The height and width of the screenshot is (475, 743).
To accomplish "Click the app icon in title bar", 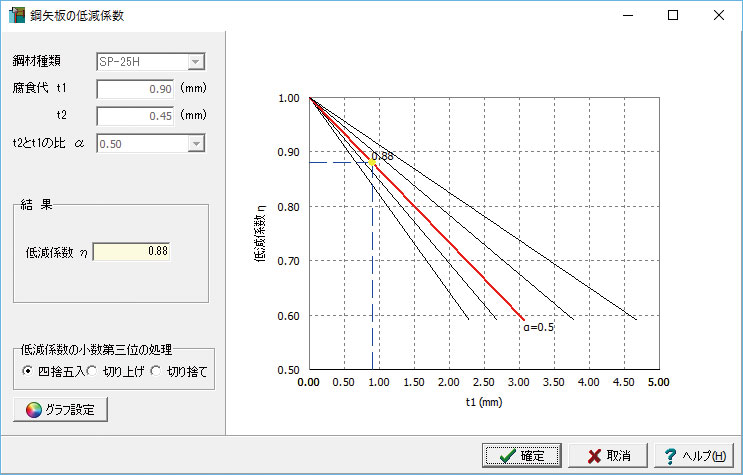I will pos(17,15).
